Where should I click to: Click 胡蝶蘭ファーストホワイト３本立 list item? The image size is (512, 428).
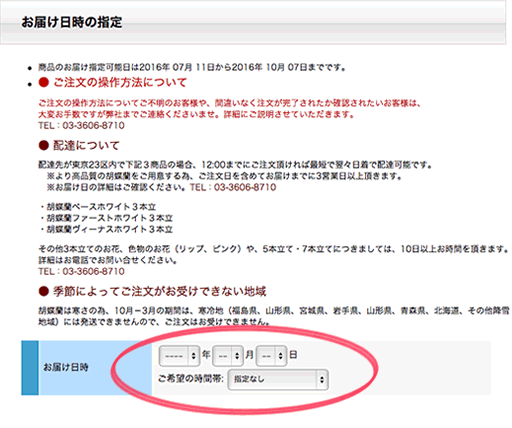tap(109, 218)
